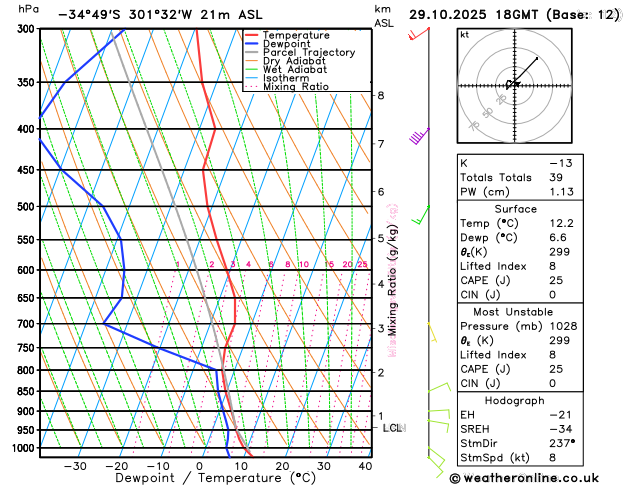Click the Isotherm legend entry

[277, 78]
